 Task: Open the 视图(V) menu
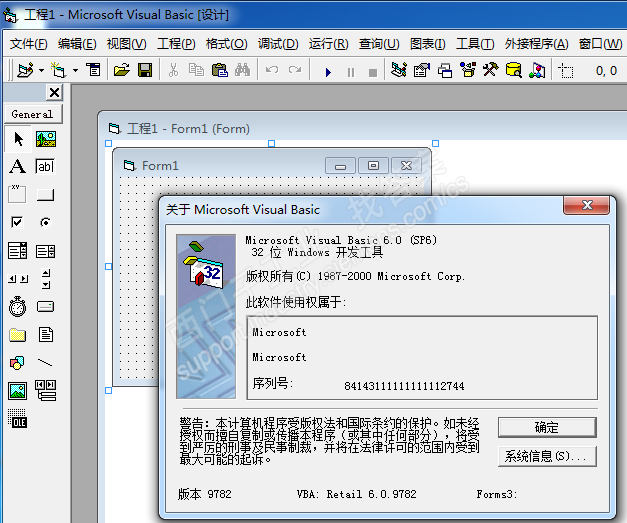click(x=126, y=44)
